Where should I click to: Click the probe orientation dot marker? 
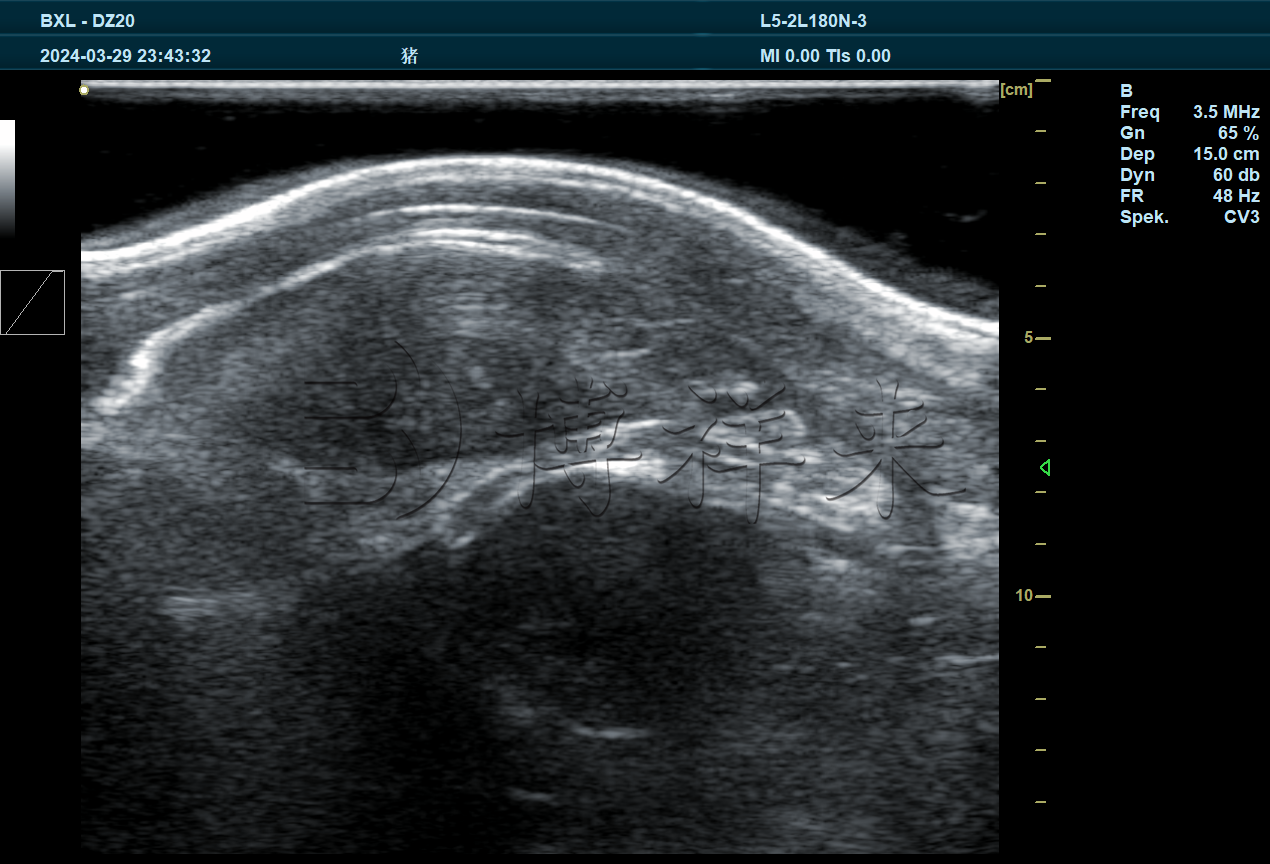click(84, 91)
